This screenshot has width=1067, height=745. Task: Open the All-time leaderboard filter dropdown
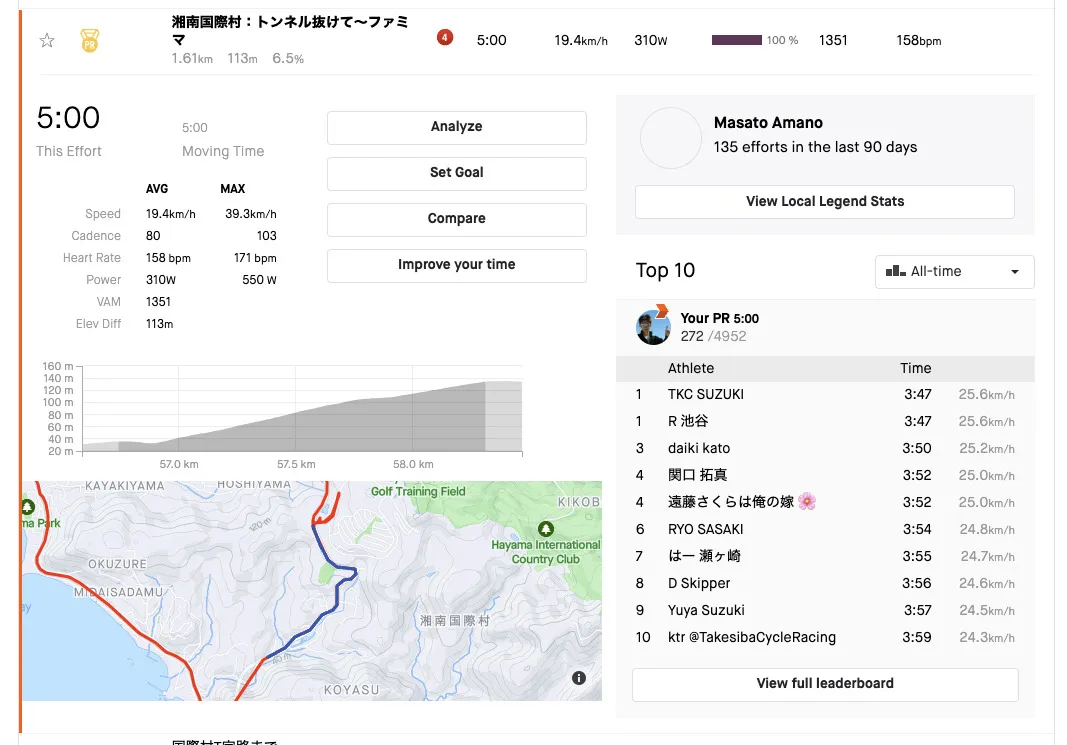(954, 272)
